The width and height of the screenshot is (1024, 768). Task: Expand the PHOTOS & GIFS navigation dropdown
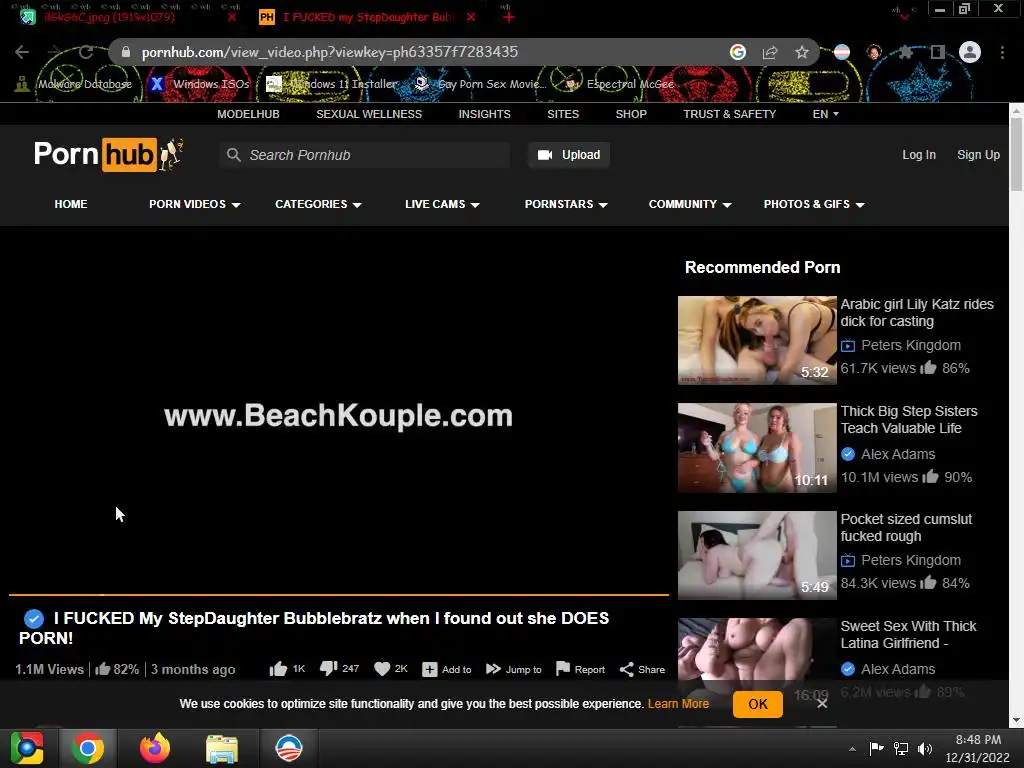pyautogui.click(x=814, y=204)
